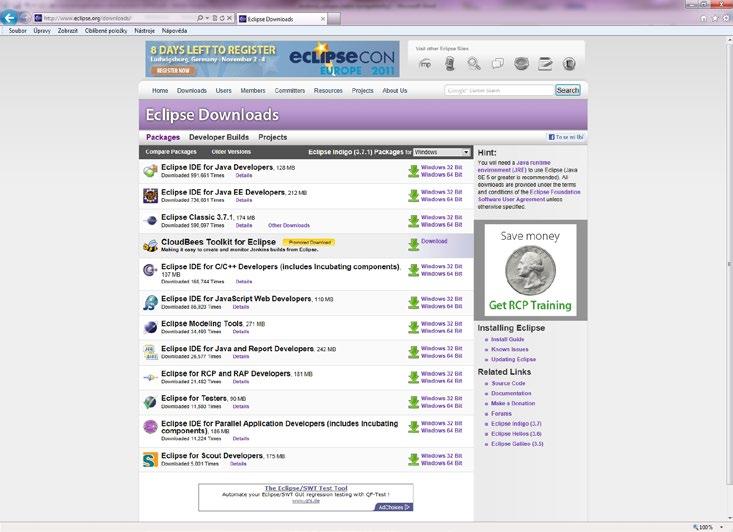Click the Facebook like button
Image resolution: width=733 pixels, height=532 pixels.
566,137
